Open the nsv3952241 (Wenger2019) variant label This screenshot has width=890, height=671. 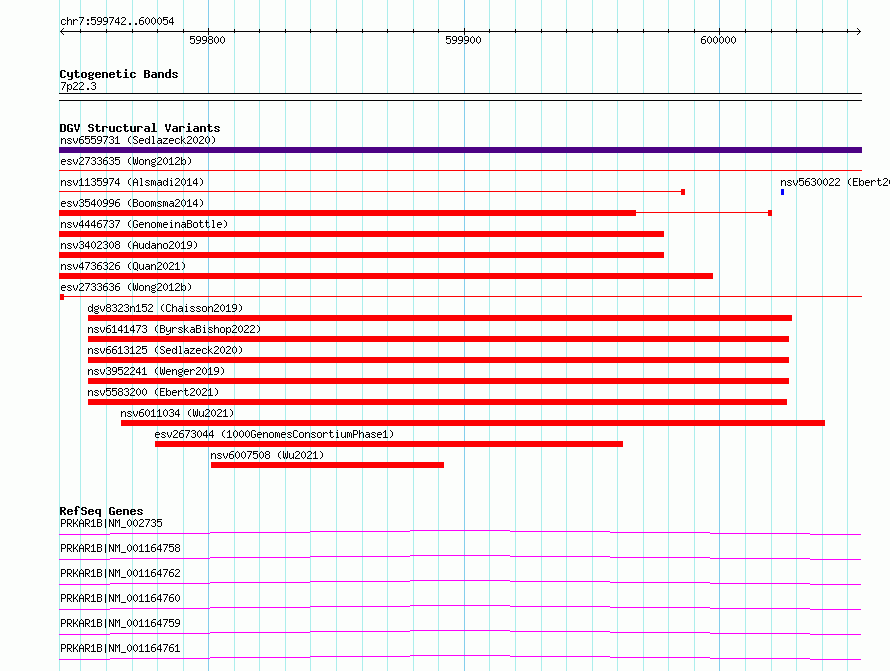coord(156,371)
